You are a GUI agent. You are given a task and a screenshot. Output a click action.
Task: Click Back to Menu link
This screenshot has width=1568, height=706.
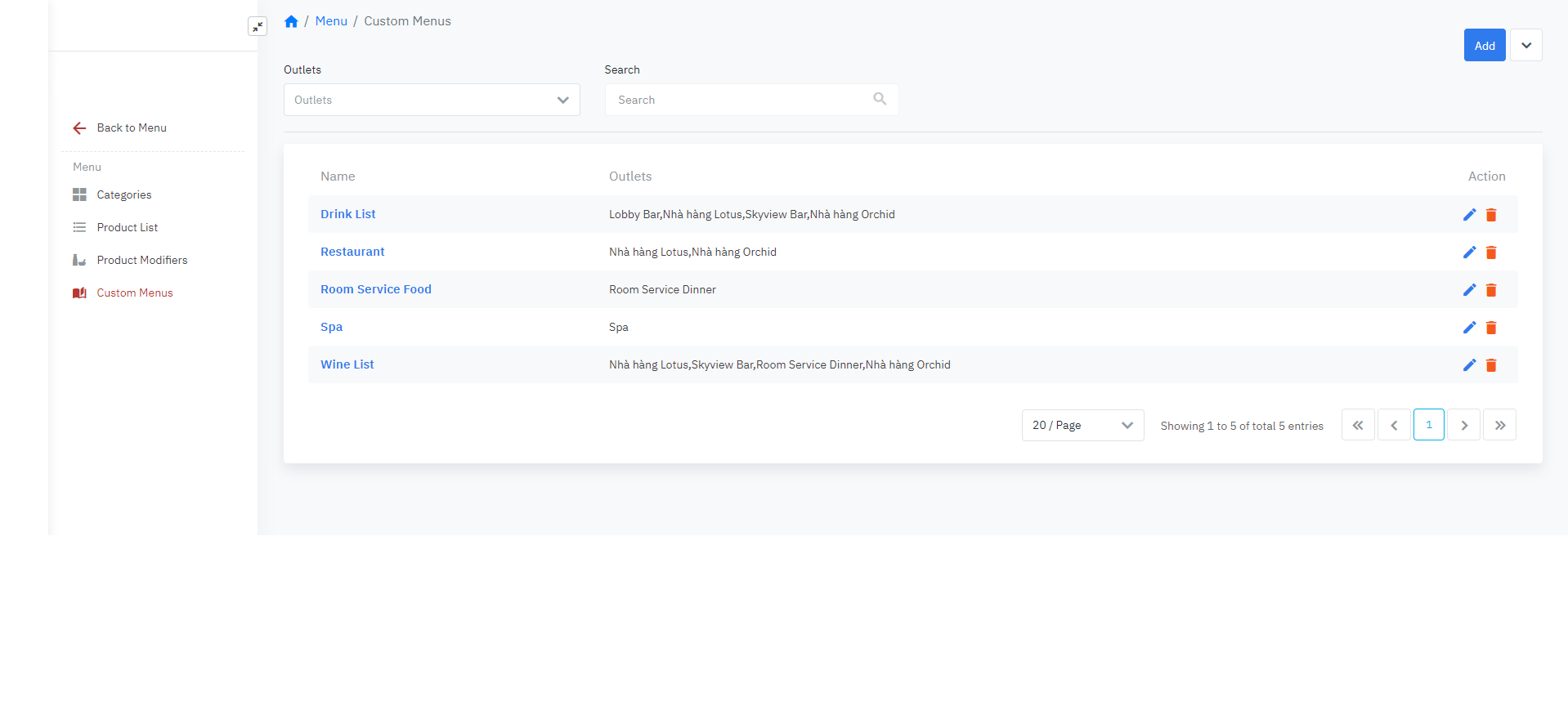coord(131,127)
